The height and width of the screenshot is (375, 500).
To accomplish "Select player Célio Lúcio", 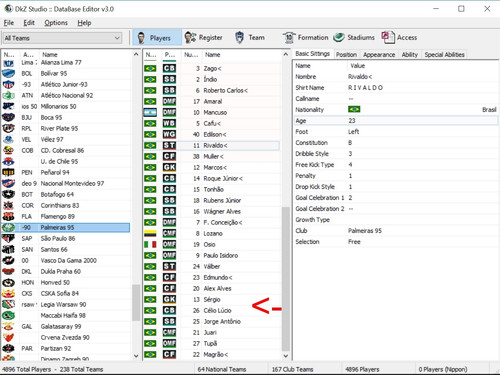I will pyautogui.click(x=217, y=310).
